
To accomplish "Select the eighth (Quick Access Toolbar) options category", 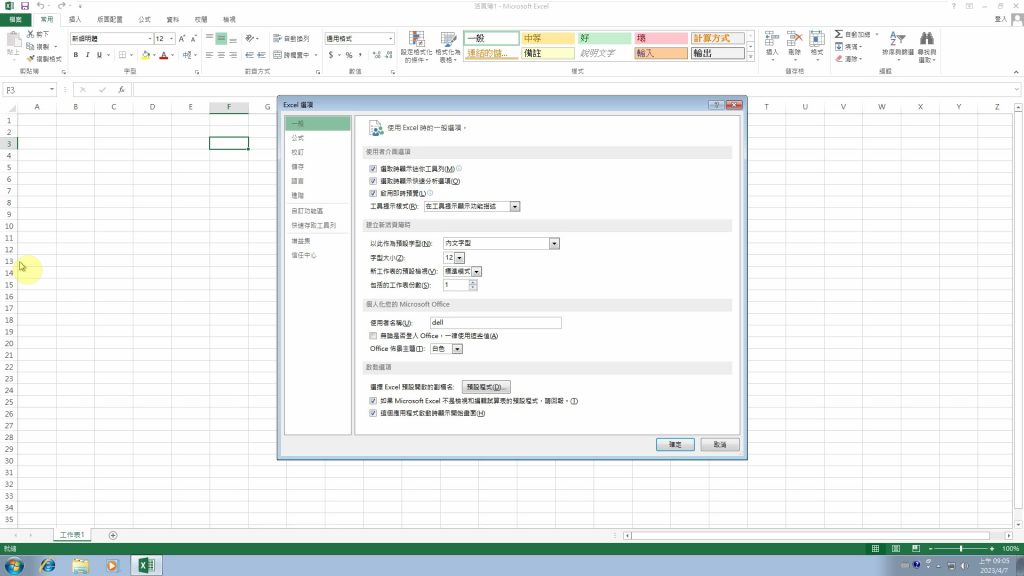I will [318, 225].
